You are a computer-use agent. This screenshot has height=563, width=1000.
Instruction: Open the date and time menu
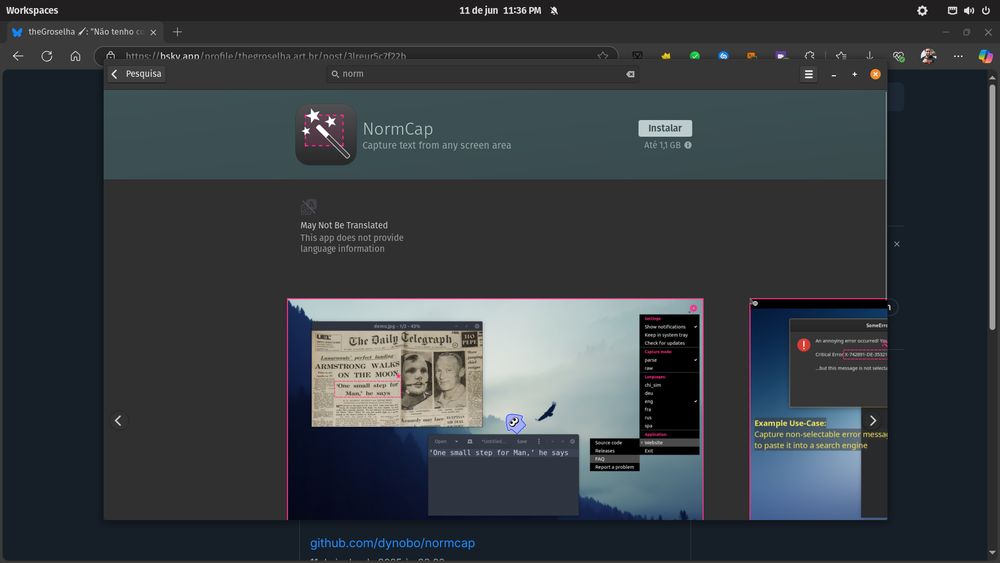(500, 10)
